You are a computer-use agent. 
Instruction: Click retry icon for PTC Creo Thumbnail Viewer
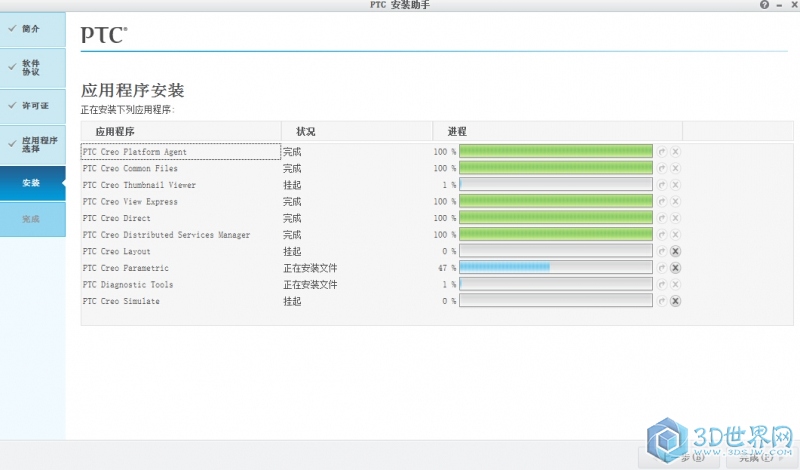pyautogui.click(x=662, y=185)
